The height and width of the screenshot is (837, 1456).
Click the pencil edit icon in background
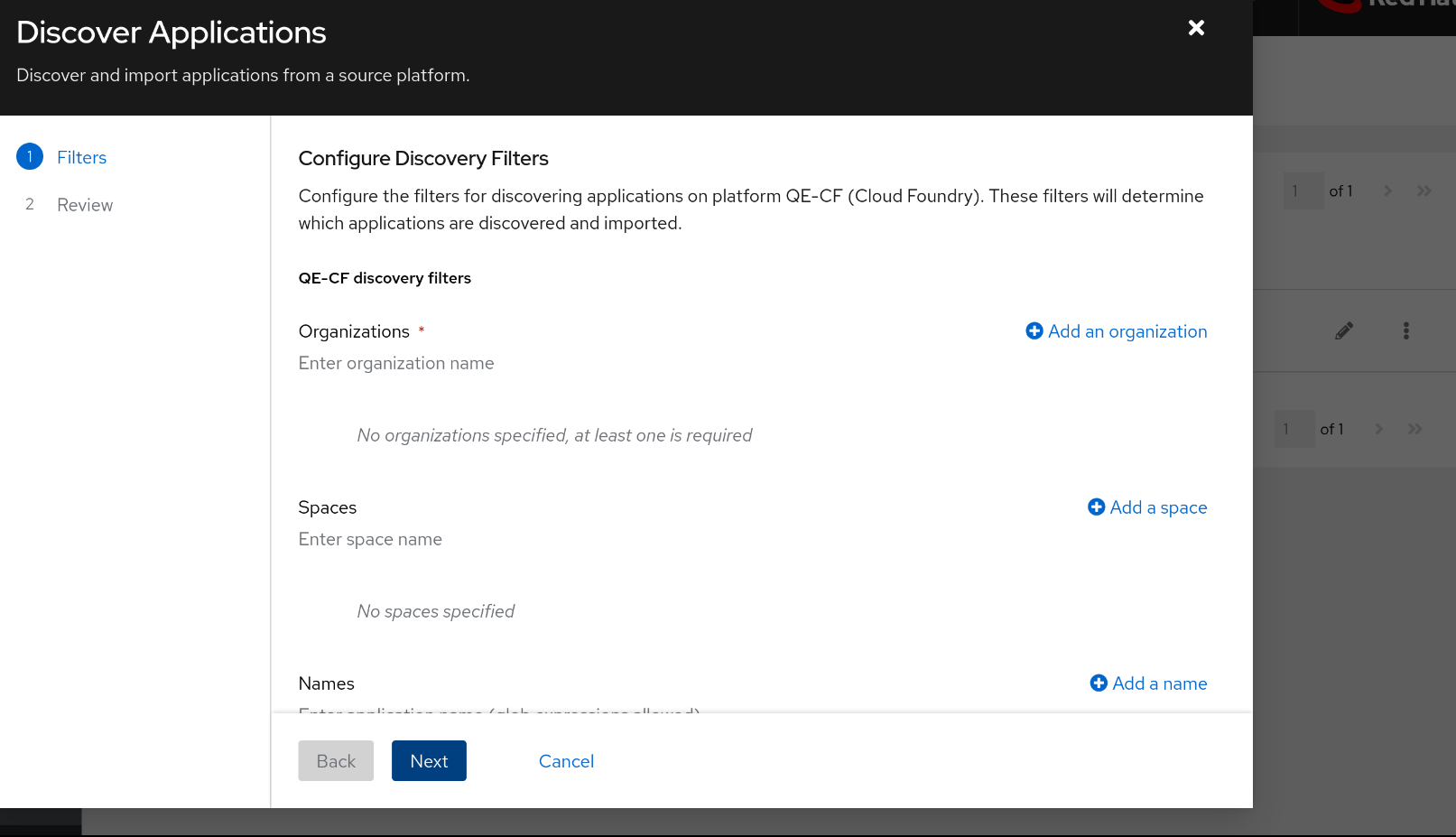[1344, 330]
